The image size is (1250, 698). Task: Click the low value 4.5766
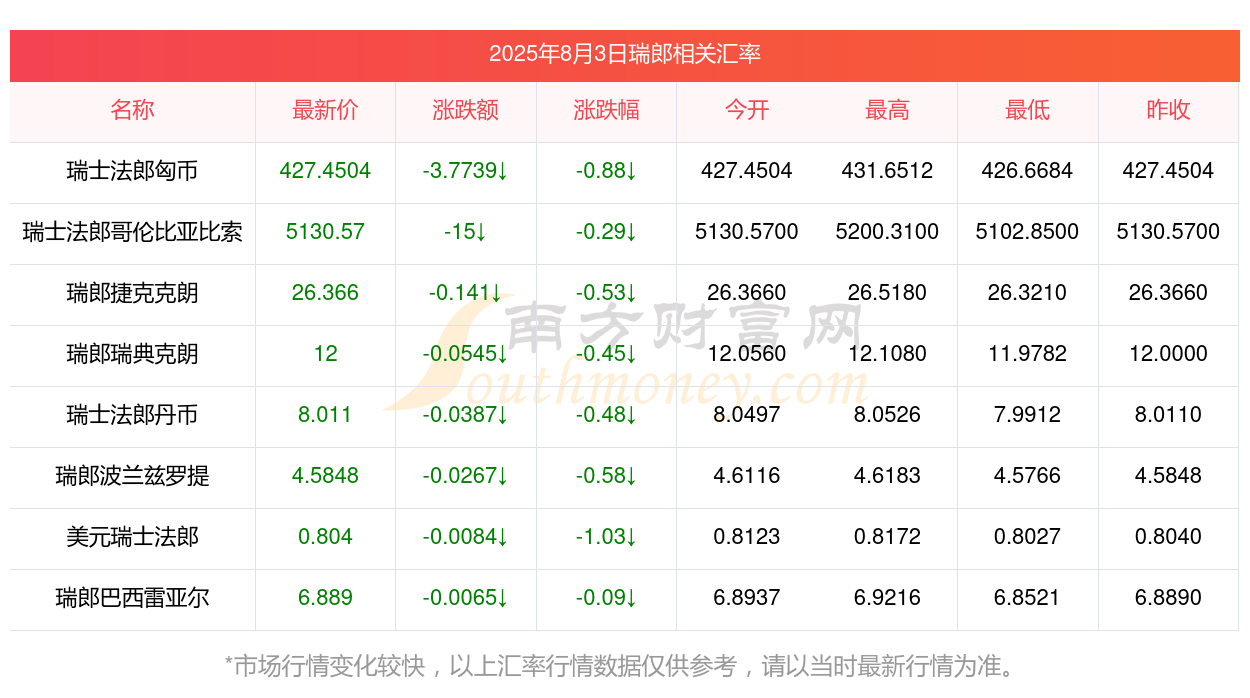coord(1027,476)
